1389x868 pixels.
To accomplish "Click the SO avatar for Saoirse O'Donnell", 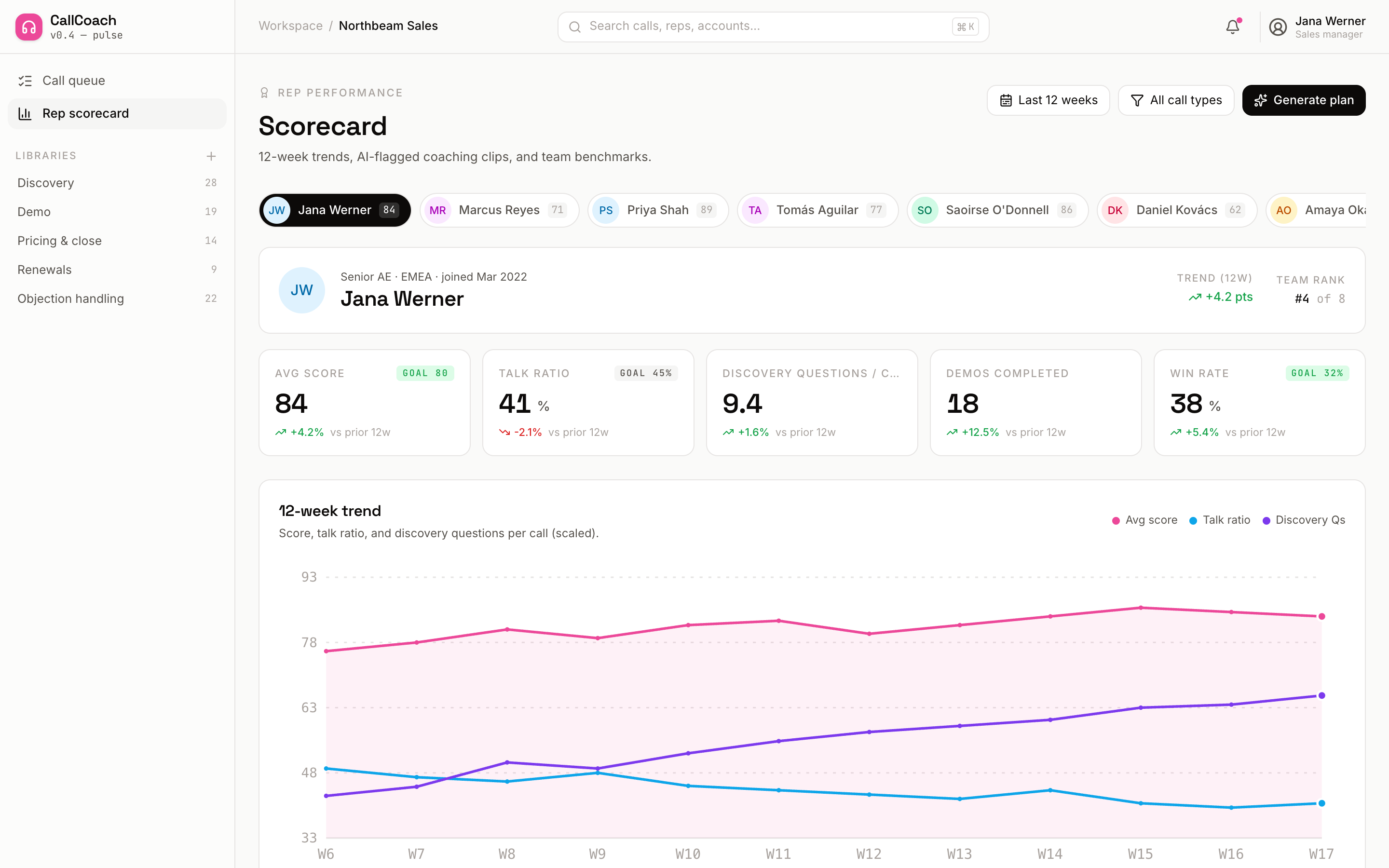I will tap(924, 210).
